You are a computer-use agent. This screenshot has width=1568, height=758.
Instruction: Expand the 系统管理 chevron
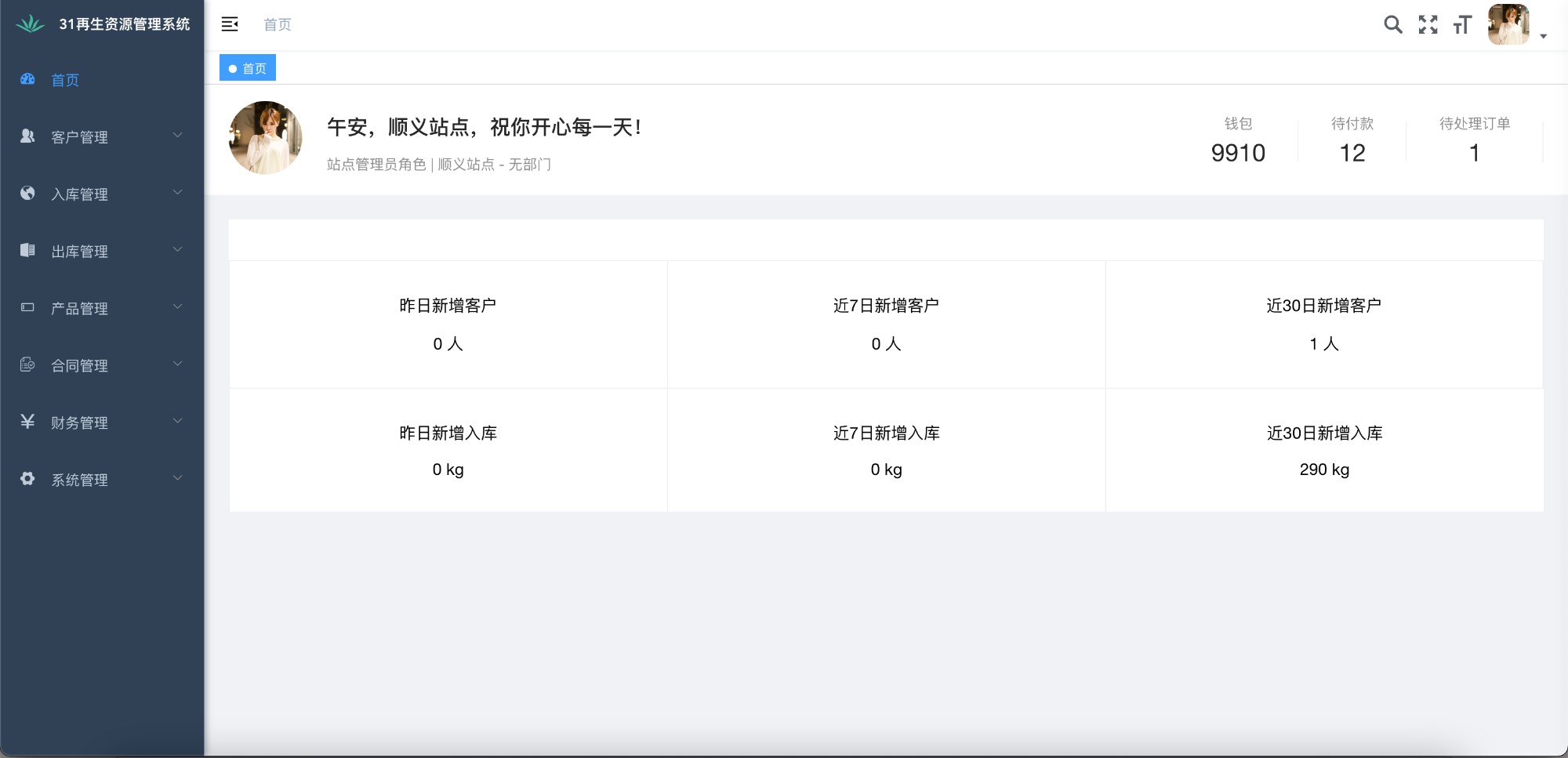pos(178,478)
